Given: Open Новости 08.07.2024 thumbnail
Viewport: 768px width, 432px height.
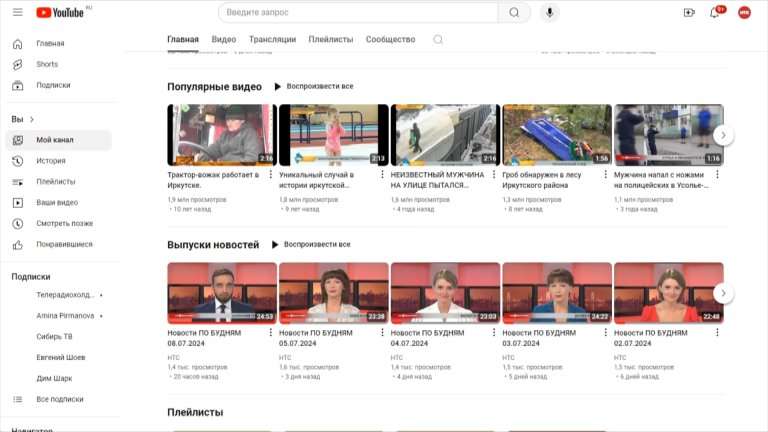Looking at the screenshot, I should (222, 293).
